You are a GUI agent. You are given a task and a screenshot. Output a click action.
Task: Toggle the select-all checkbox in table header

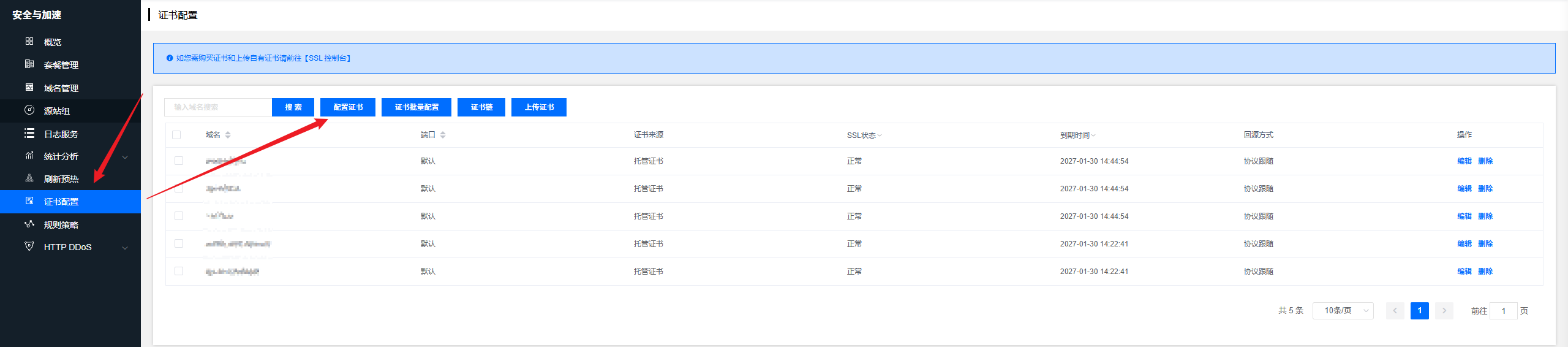[x=176, y=135]
